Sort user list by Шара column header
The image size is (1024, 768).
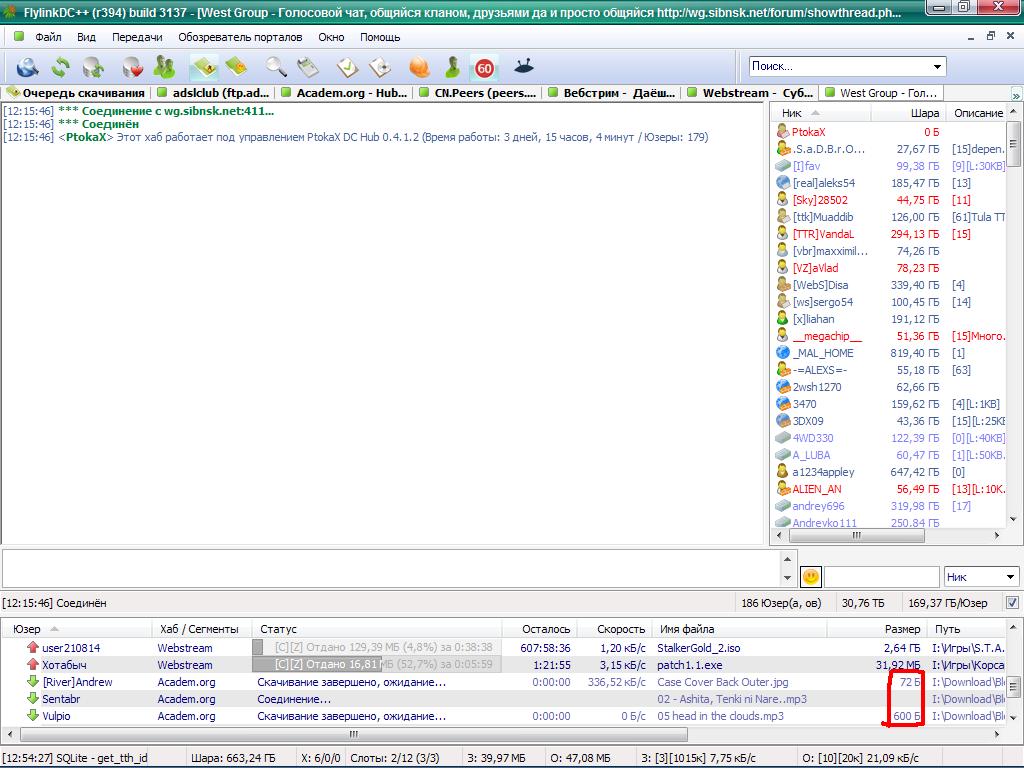point(924,114)
